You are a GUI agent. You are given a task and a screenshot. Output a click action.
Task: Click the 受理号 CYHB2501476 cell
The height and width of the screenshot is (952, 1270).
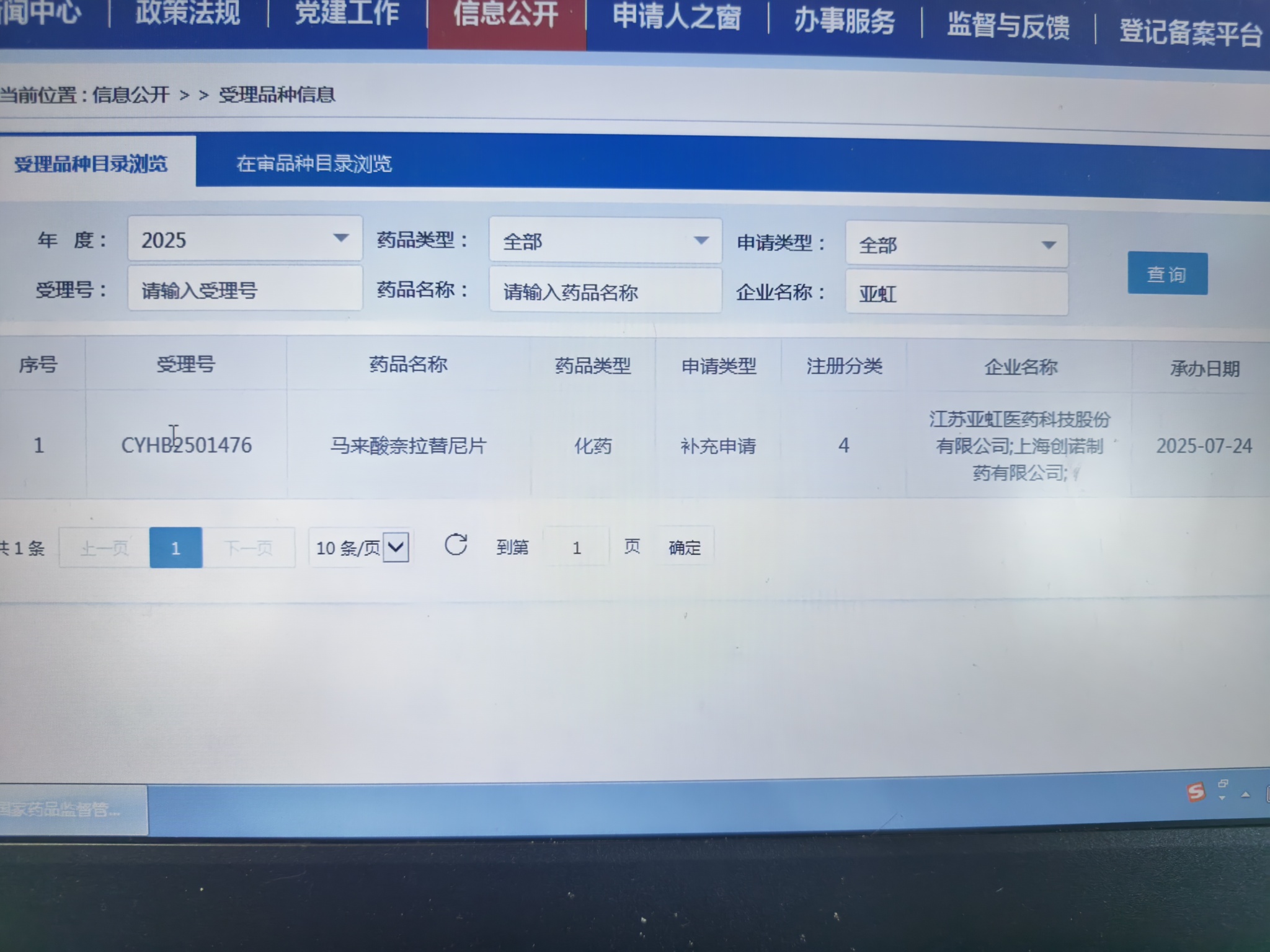pyautogui.click(x=186, y=445)
